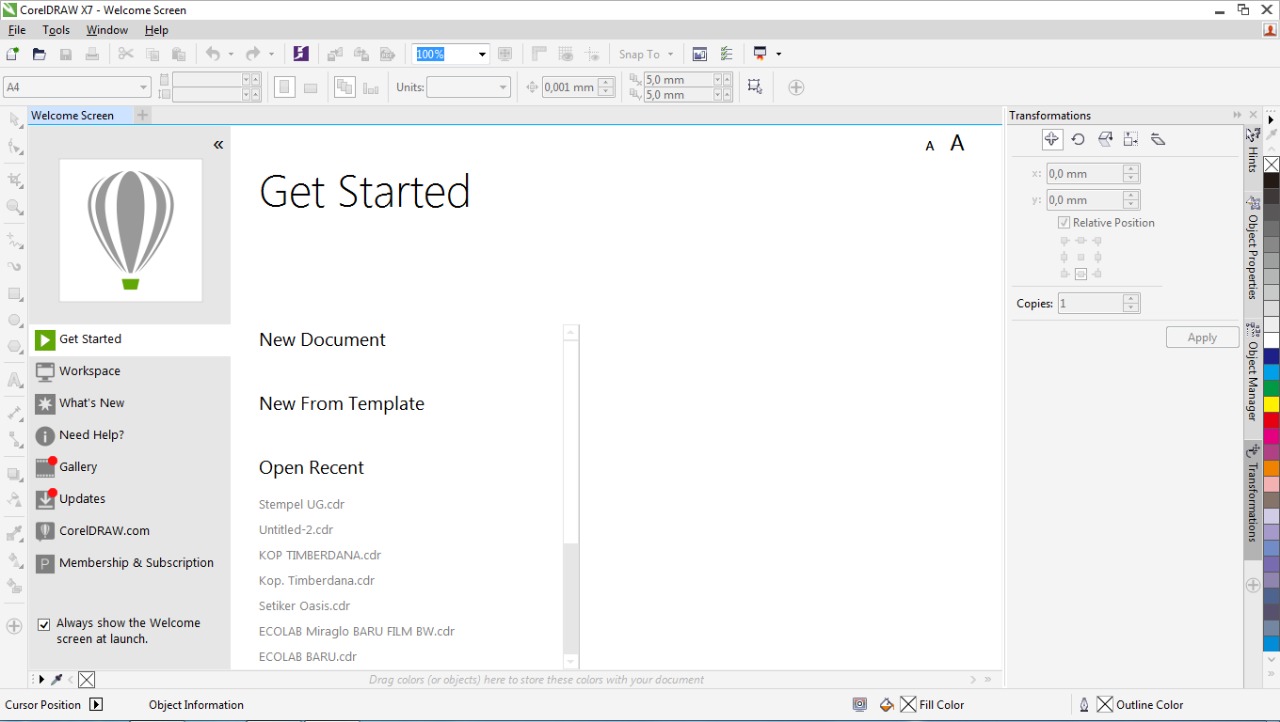
Task: Open the document palette flyout arrow
Action: point(41,680)
